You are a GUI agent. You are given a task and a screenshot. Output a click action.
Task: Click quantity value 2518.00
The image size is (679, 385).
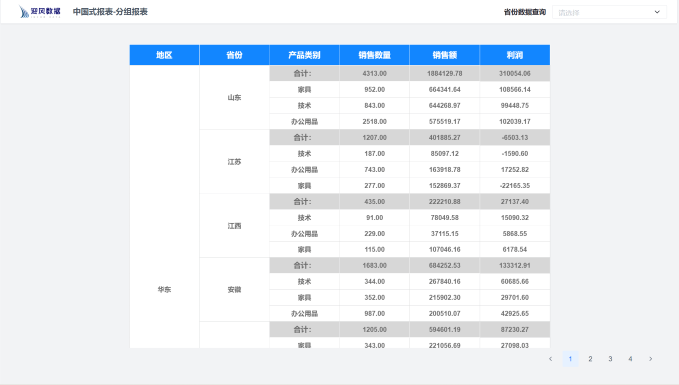(375, 122)
